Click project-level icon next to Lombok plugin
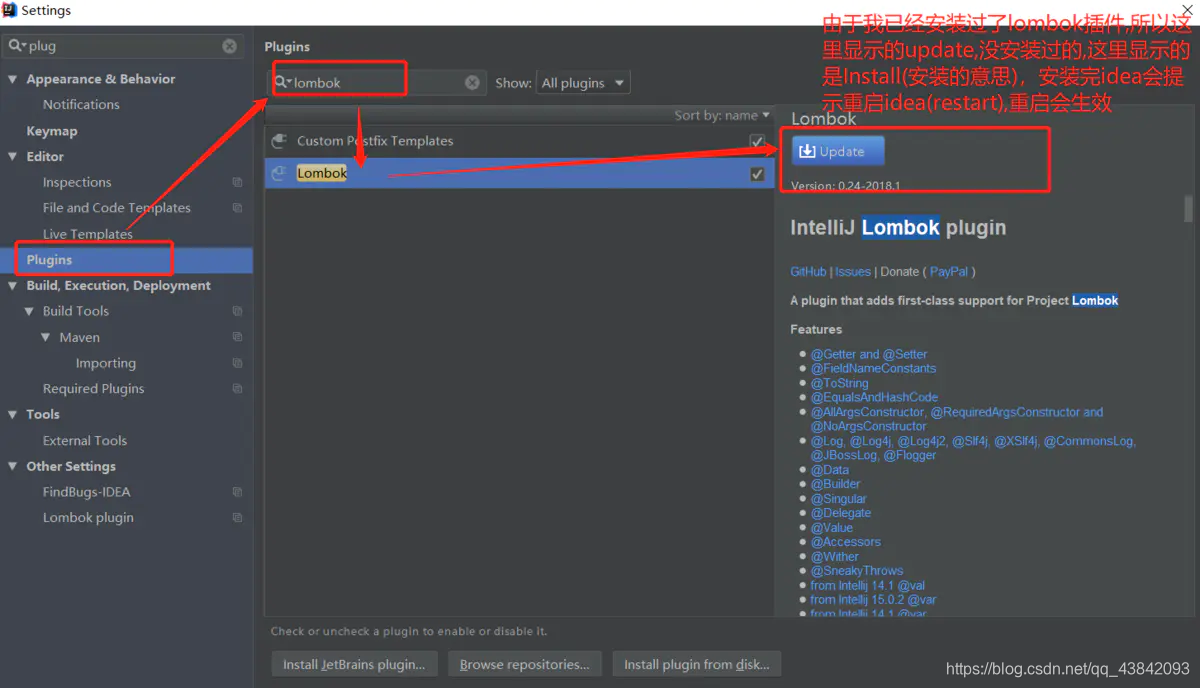The height and width of the screenshot is (688, 1200). pos(237,518)
